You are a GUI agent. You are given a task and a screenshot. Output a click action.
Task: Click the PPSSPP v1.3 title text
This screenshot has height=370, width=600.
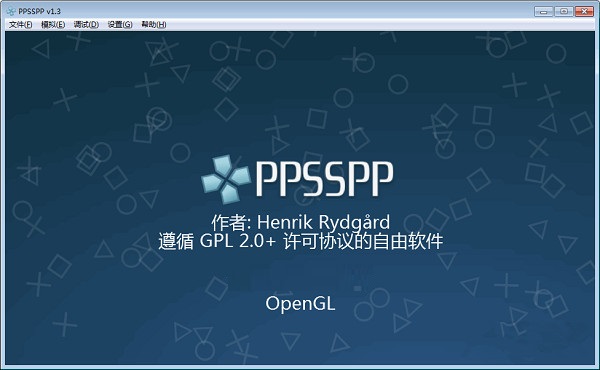[39, 11]
